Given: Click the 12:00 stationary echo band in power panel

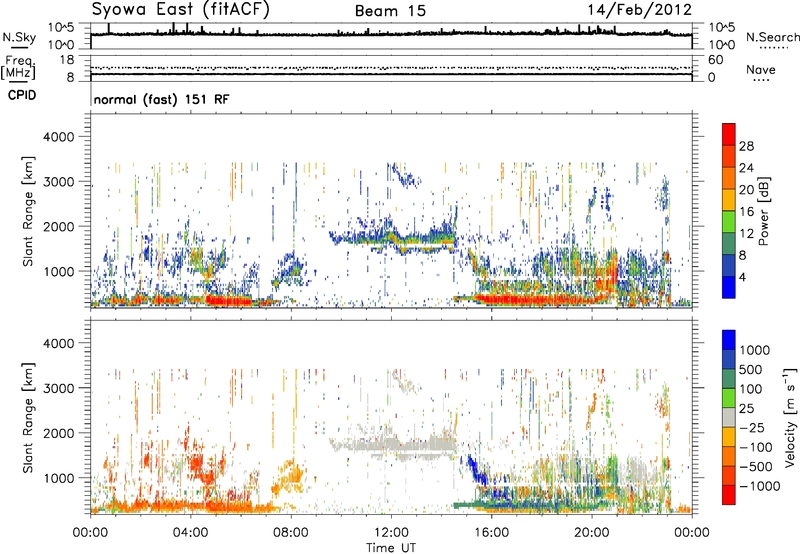Looking at the screenshot, I should [392, 239].
